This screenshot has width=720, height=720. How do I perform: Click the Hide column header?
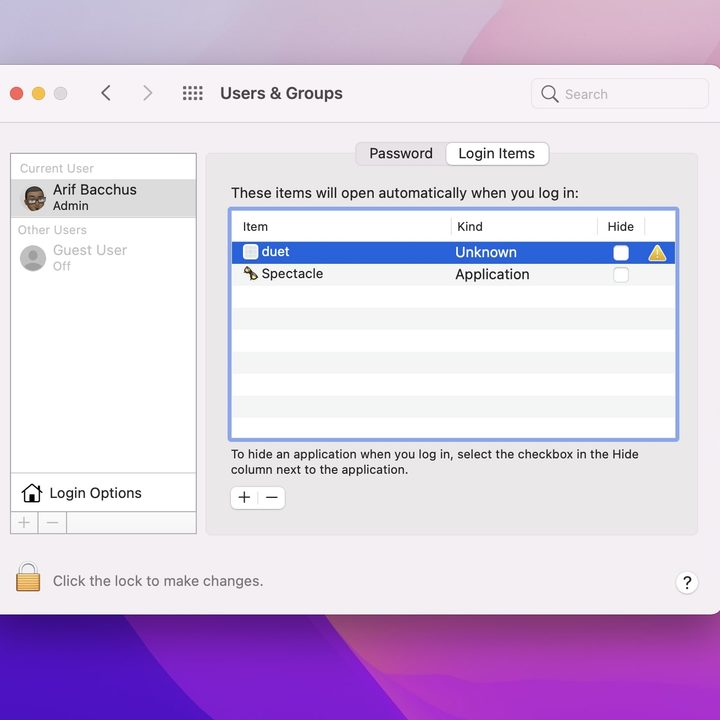click(x=621, y=226)
